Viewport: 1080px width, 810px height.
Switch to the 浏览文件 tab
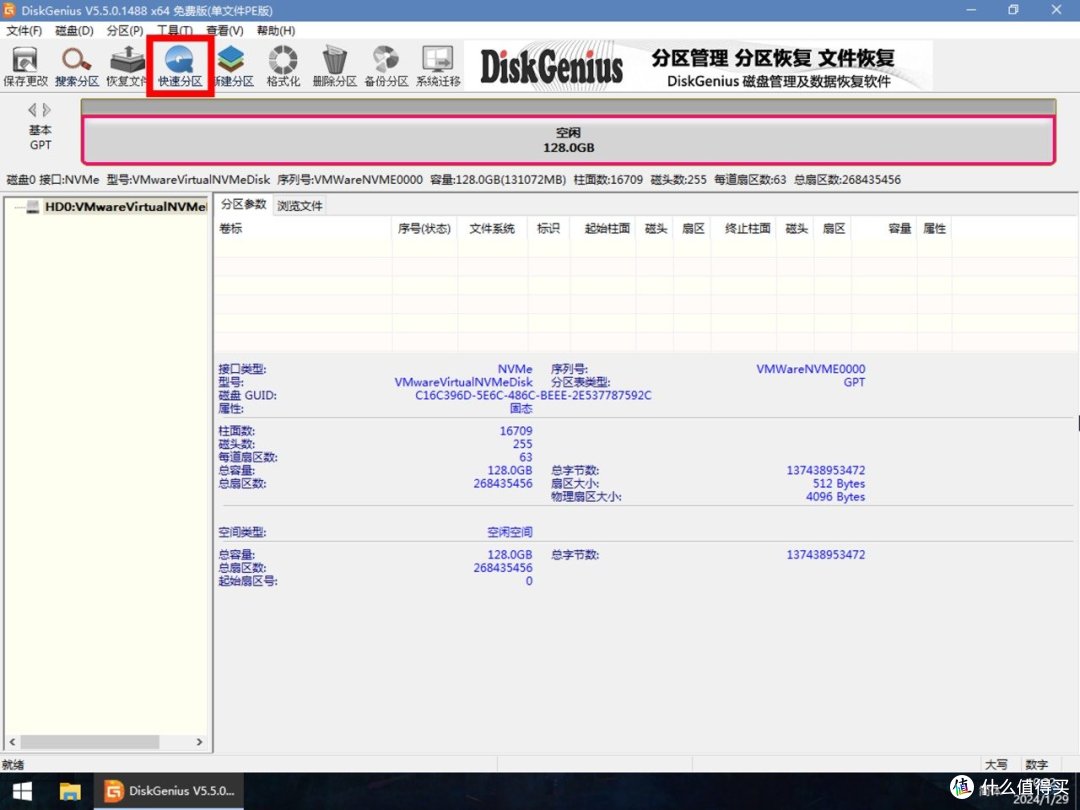click(300, 205)
